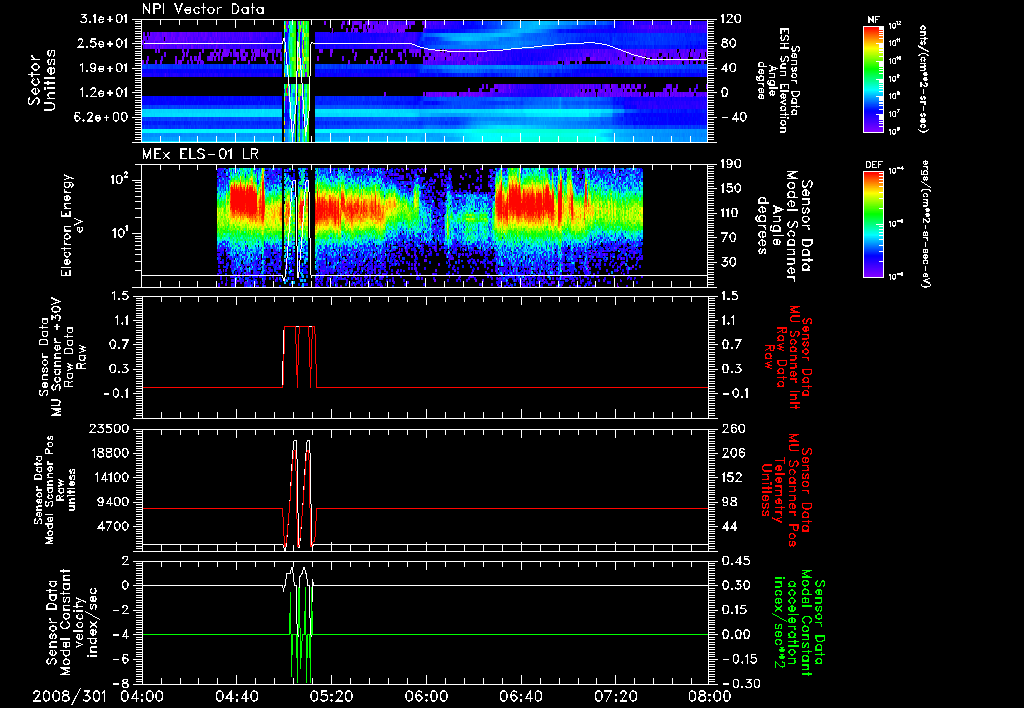
Task: Click the red MU scanner square pulse
Action: tap(300, 357)
